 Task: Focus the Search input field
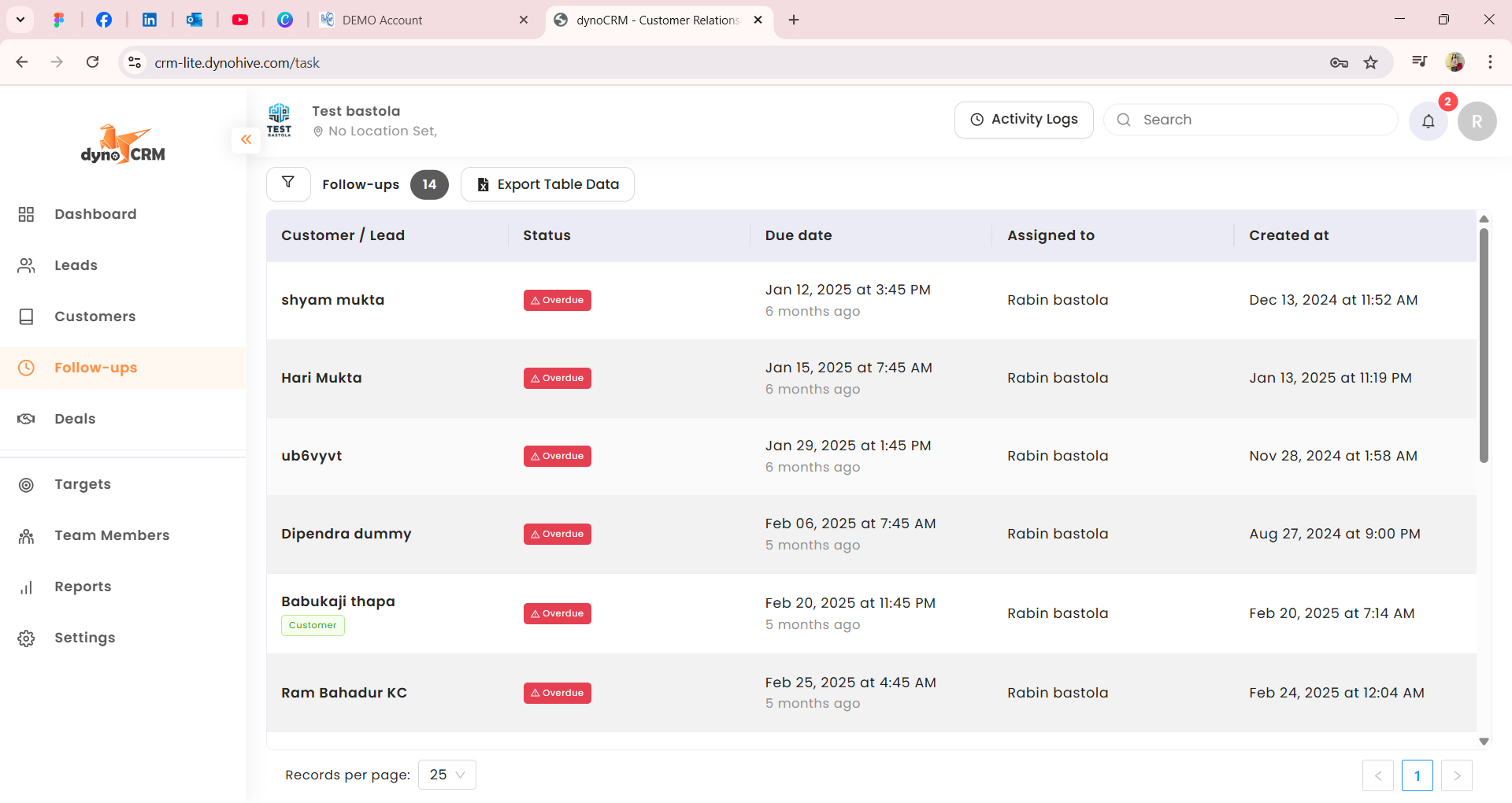[1260, 120]
